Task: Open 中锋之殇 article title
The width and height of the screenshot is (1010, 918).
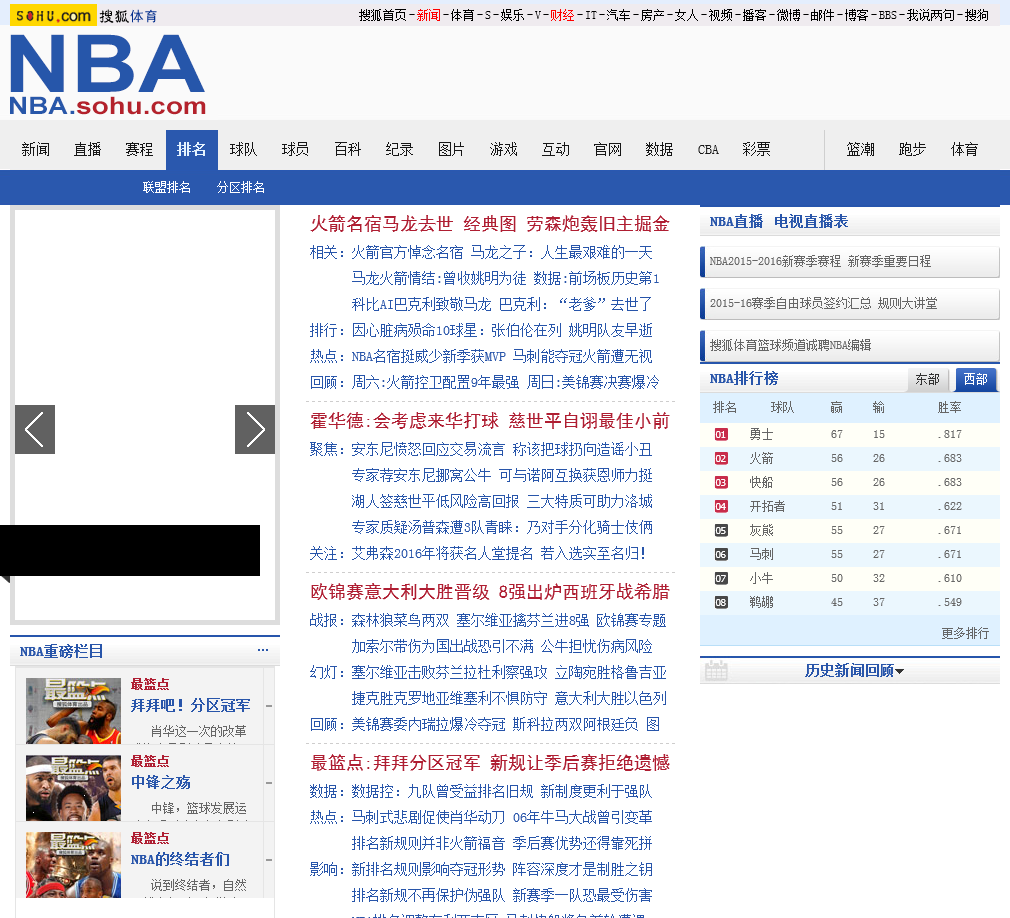Action: pyautogui.click(x=161, y=782)
